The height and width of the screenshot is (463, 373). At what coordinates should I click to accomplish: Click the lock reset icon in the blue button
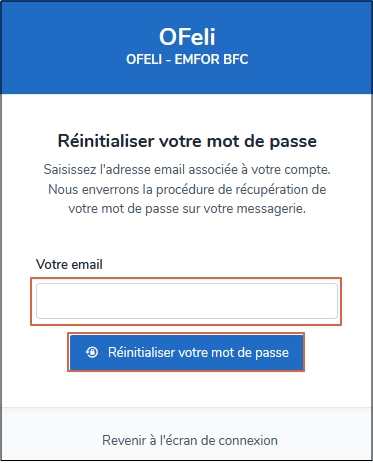[x=92, y=352]
